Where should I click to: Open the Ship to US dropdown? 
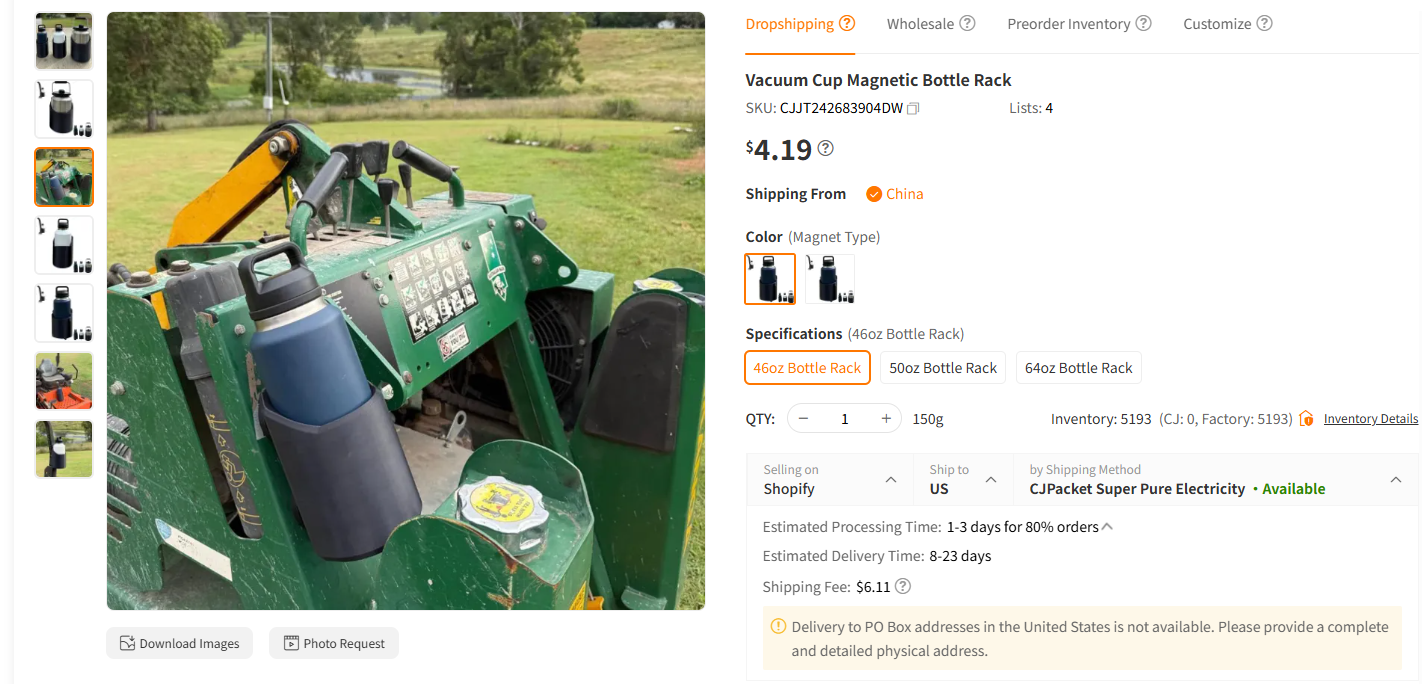[991, 480]
